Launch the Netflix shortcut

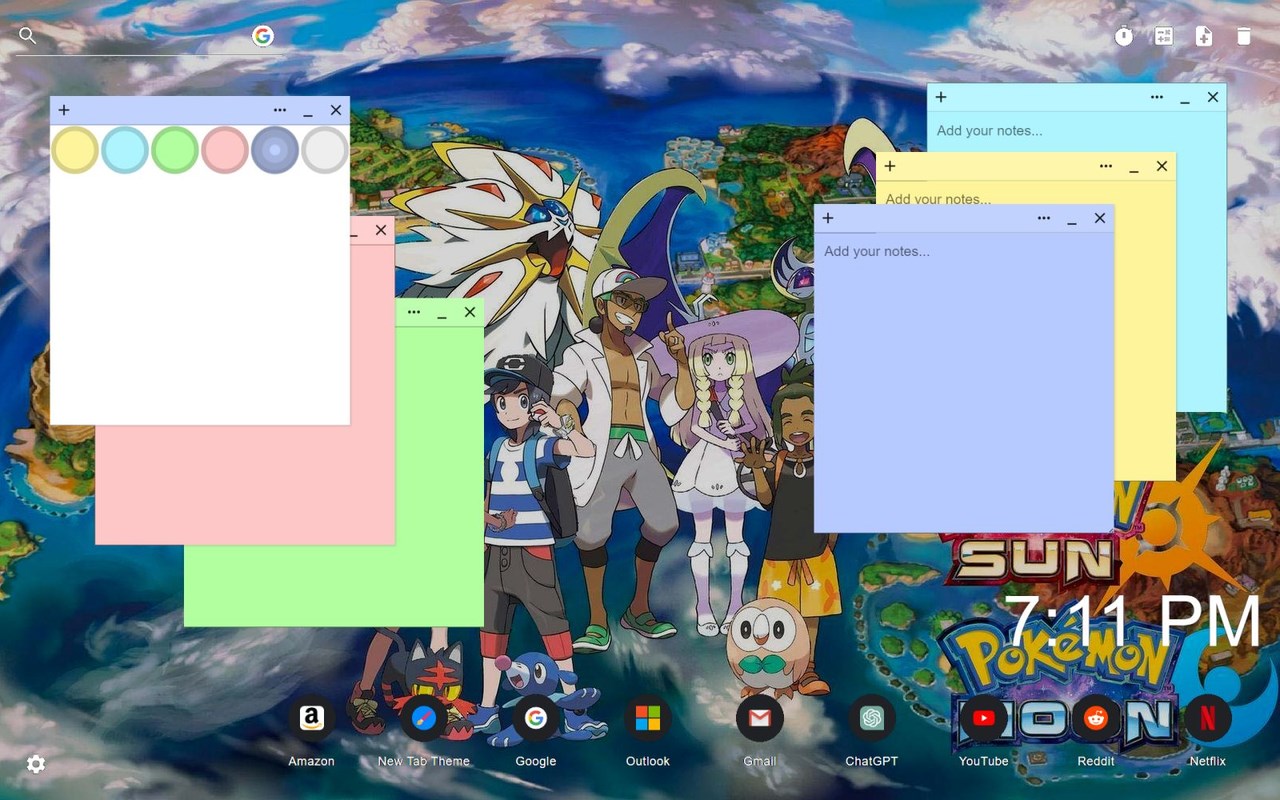[x=1208, y=718]
